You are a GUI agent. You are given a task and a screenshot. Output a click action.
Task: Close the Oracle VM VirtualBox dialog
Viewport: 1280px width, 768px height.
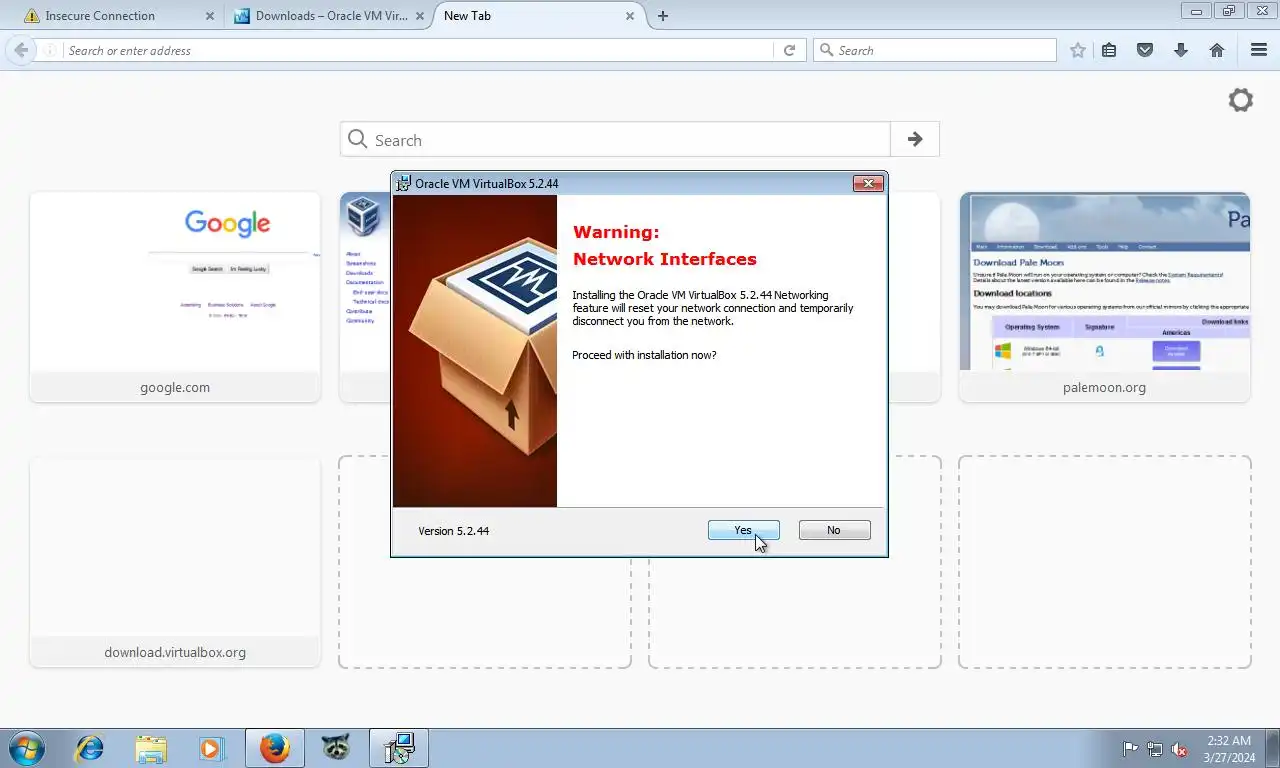868,183
